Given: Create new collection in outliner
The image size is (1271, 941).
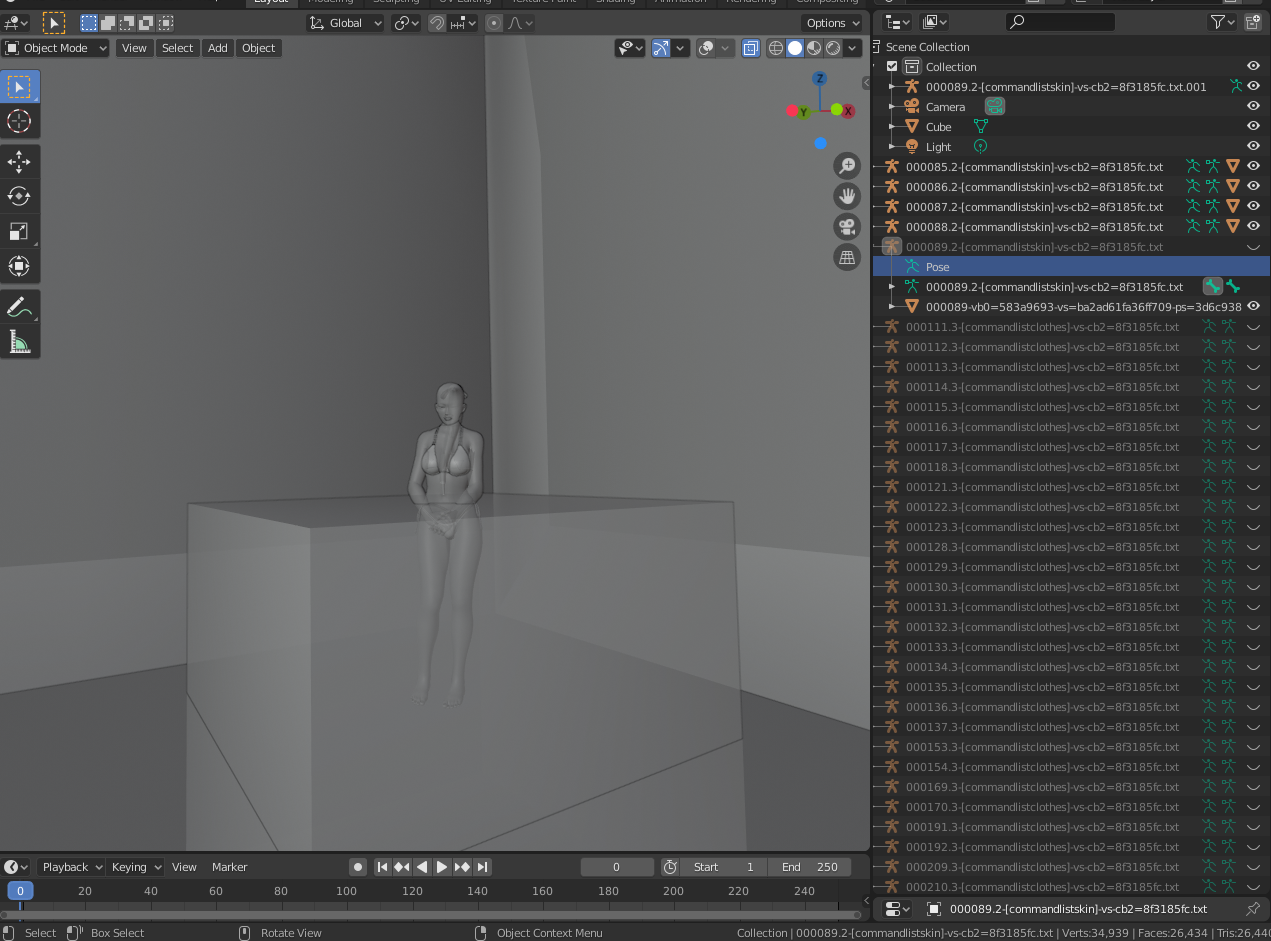Looking at the screenshot, I should pos(1253,22).
